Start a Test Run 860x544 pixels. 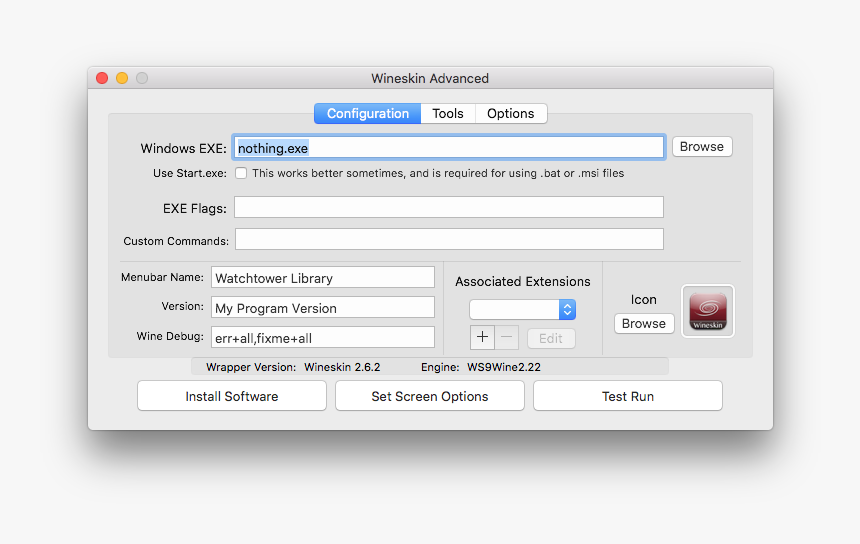point(628,396)
